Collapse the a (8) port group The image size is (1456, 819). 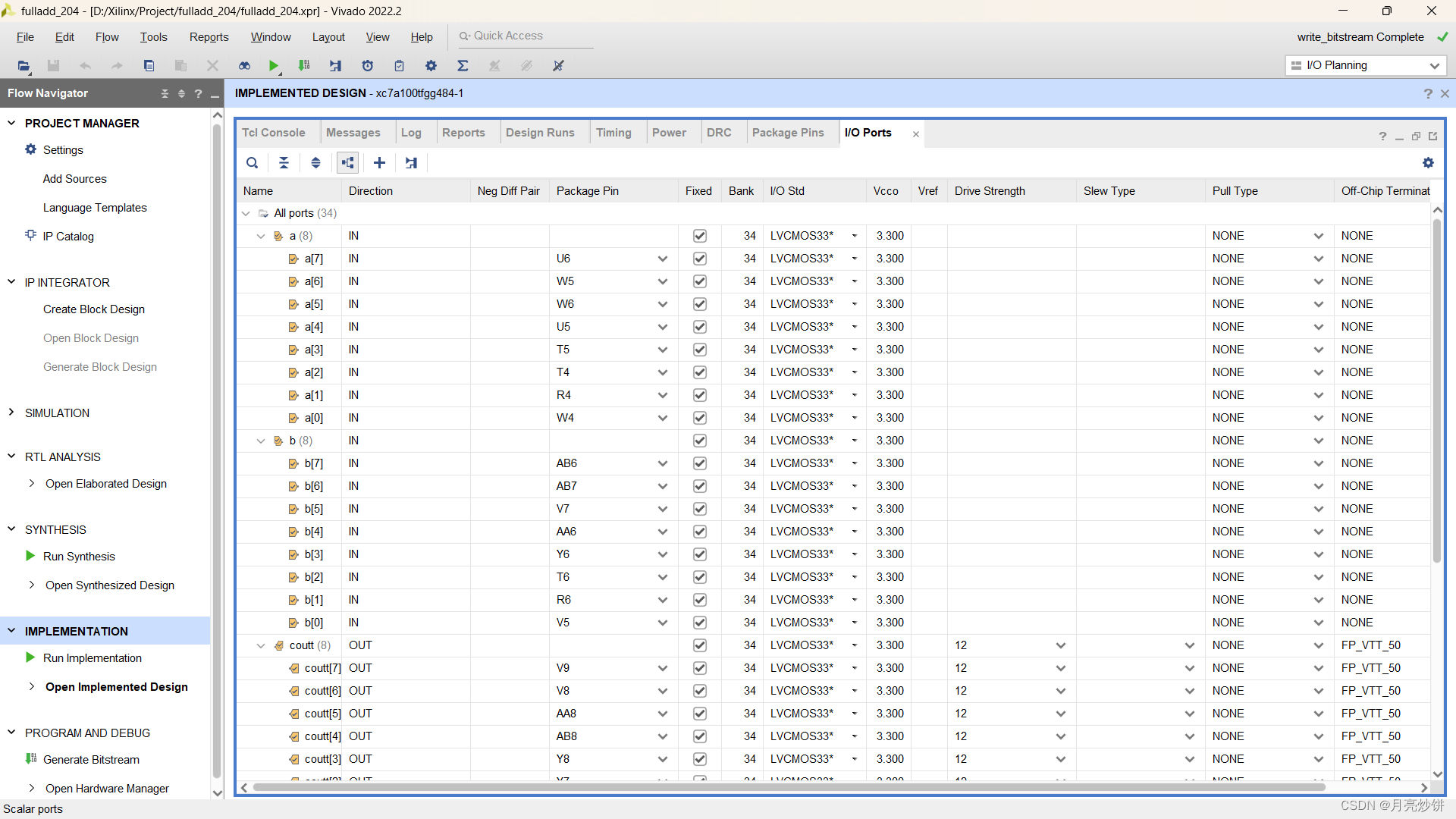coord(261,236)
